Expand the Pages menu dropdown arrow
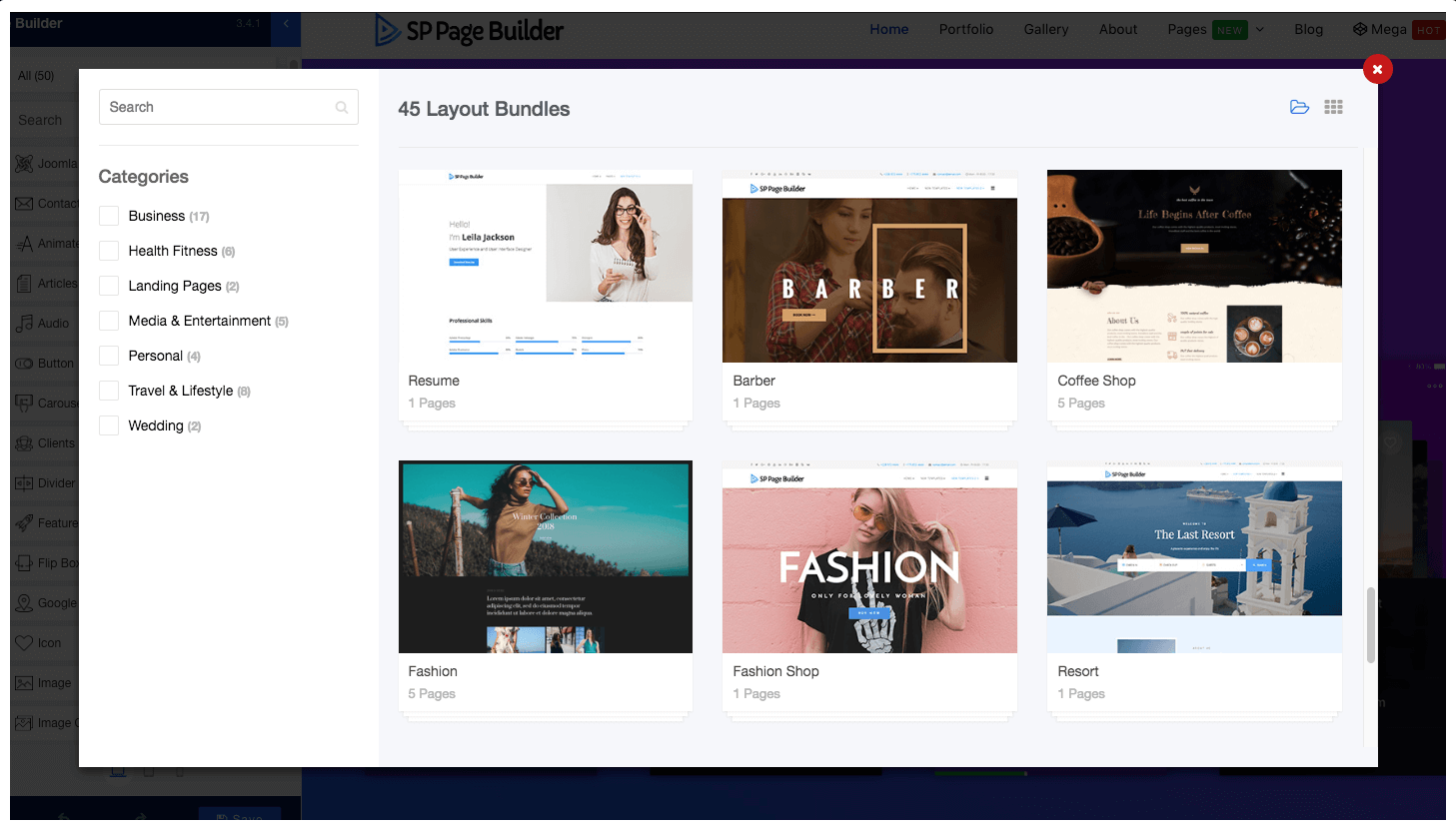The image size is (1456, 830). tap(1260, 30)
